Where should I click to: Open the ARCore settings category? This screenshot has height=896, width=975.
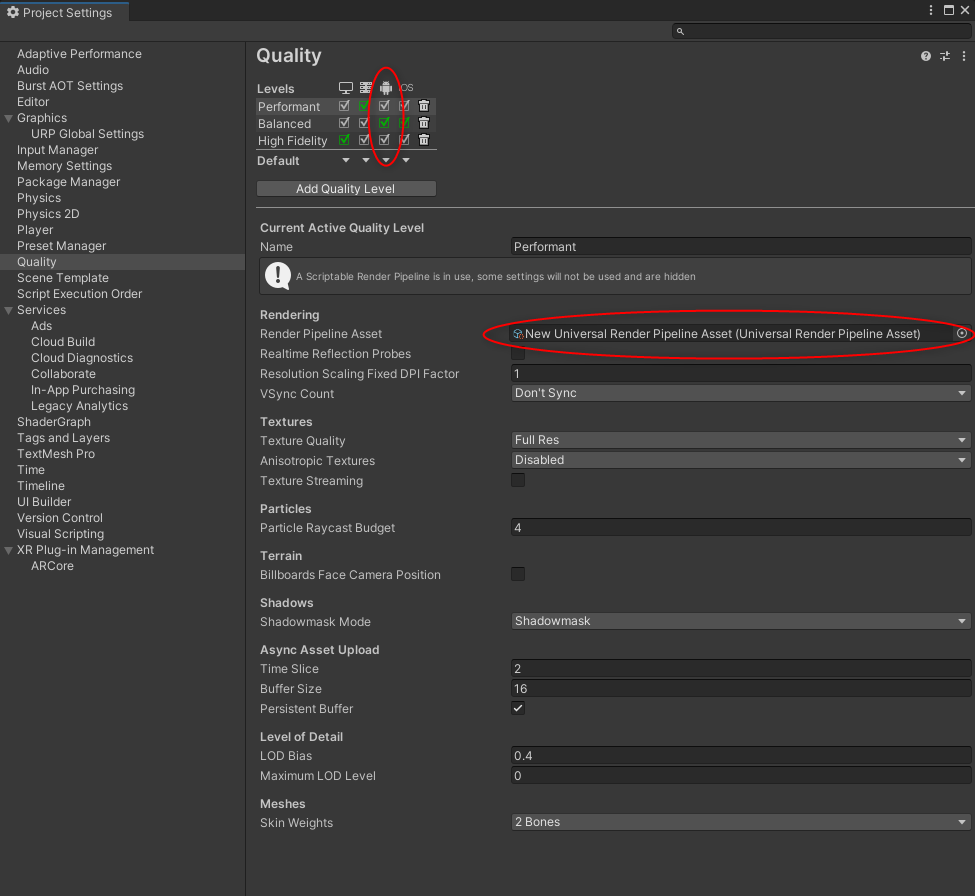click(x=53, y=566)
